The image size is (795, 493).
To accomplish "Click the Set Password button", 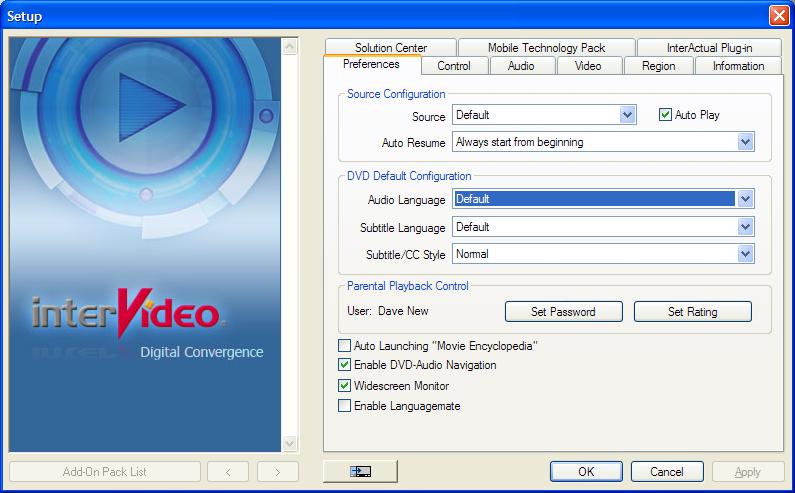I will click(563, 311).
